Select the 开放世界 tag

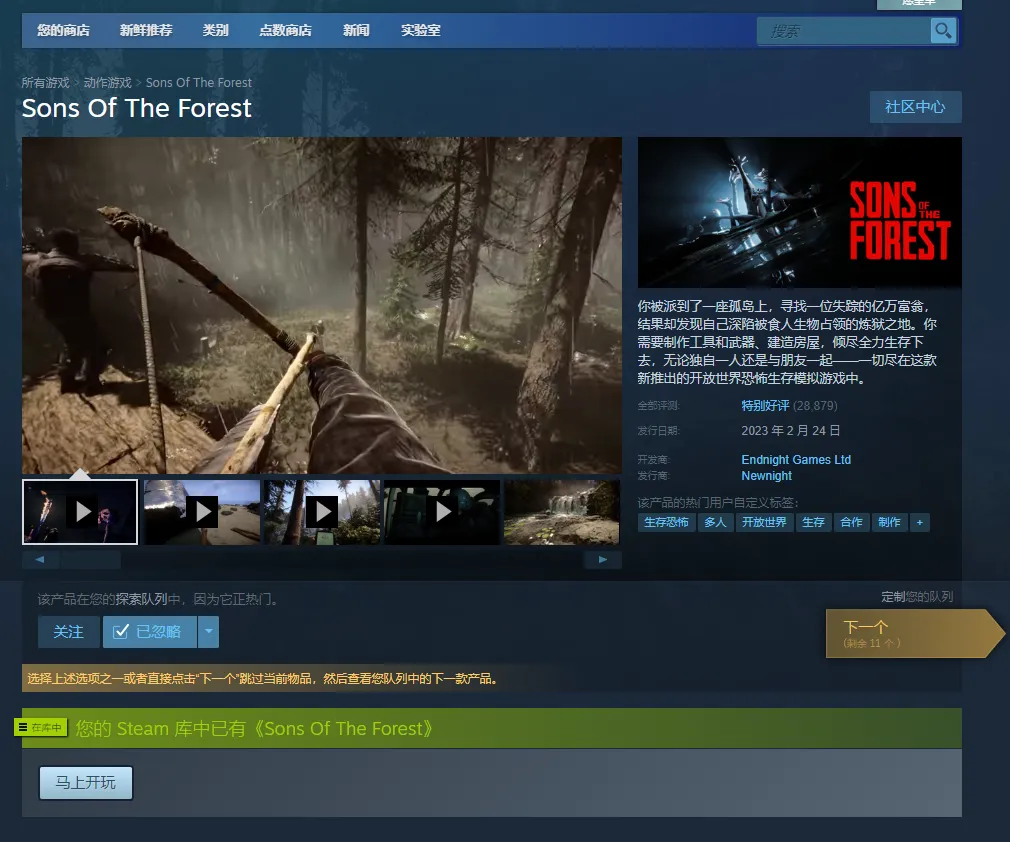[765, 522]
